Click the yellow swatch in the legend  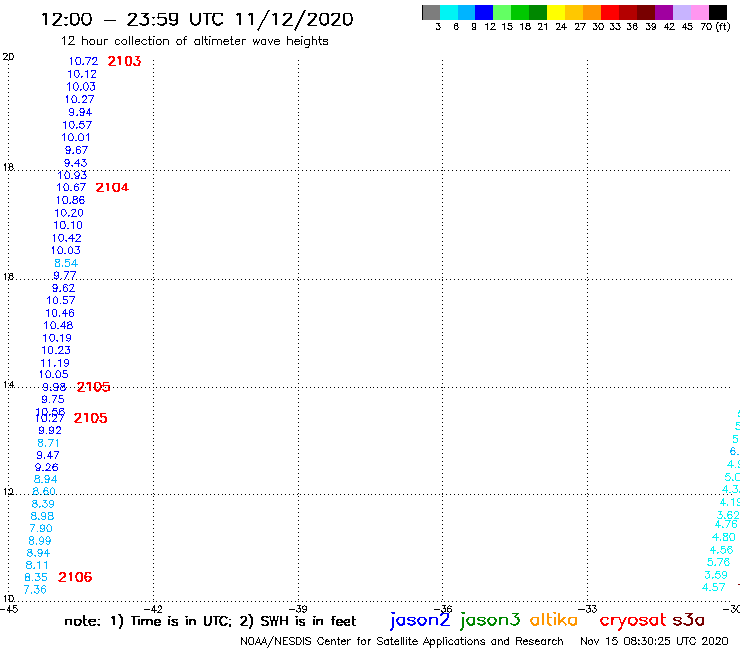[x=556, y=12]
